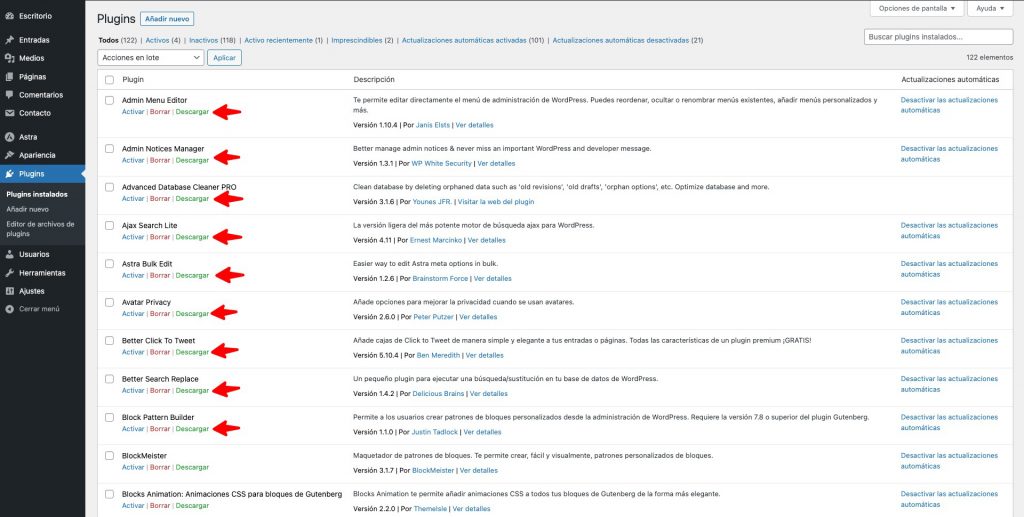
Task: Disable auto-updates for Astra Bulk Edit
Action: pyautogui.click(x=949, y=269)
